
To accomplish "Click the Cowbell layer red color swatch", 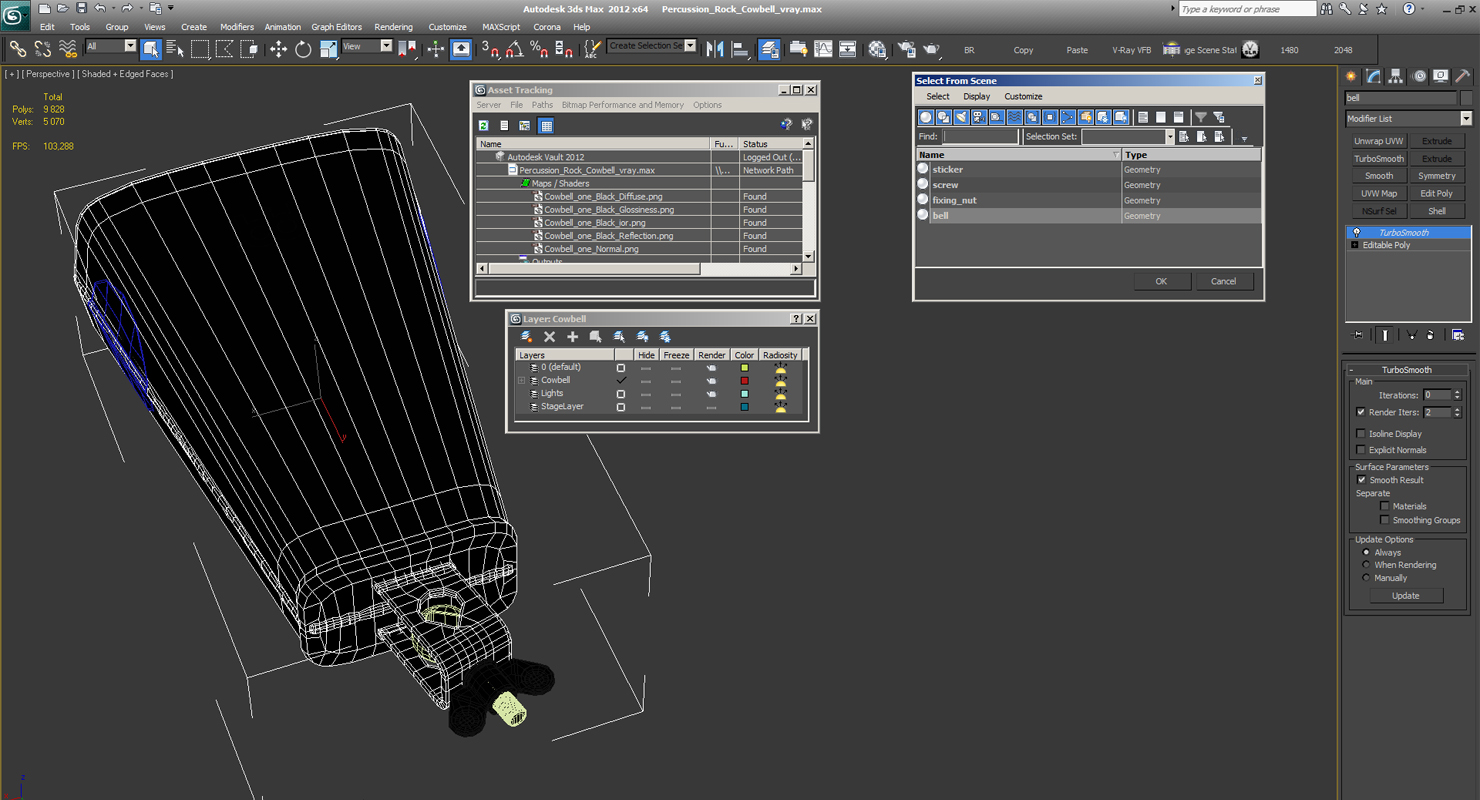I will coord(744,381).
